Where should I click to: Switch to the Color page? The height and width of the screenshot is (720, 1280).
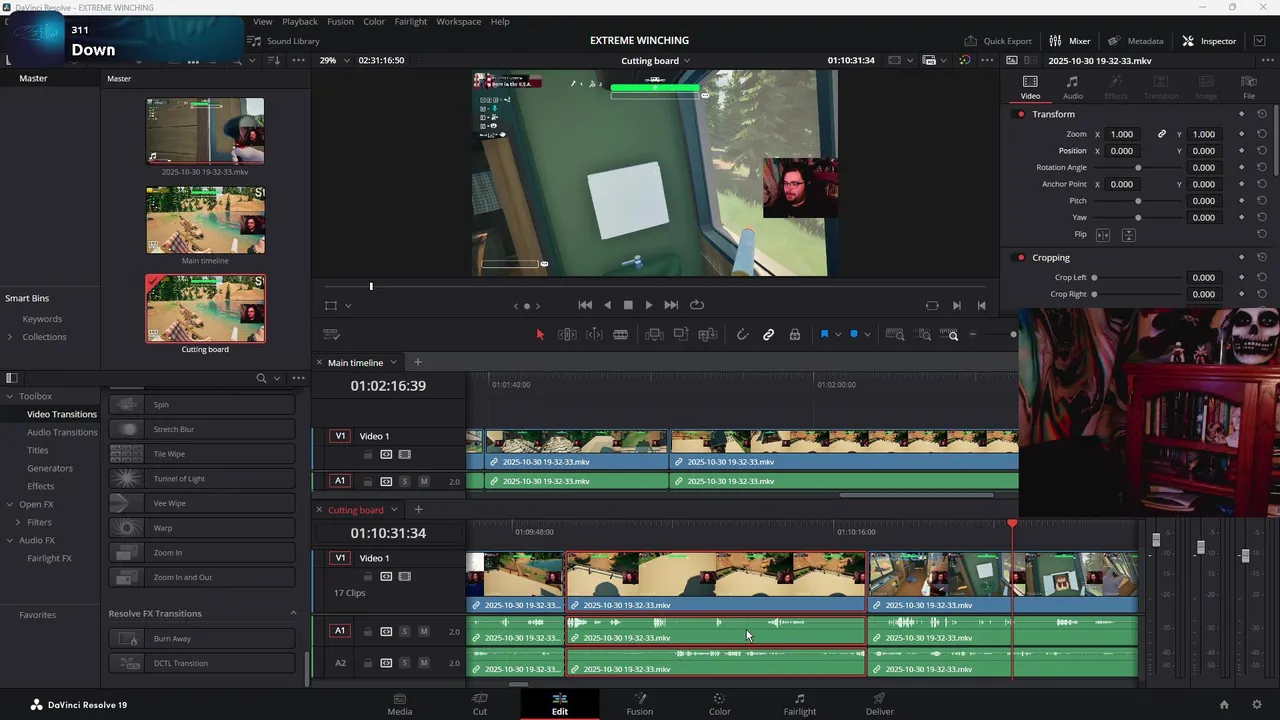pyautogui.click(x=720, y=705)
